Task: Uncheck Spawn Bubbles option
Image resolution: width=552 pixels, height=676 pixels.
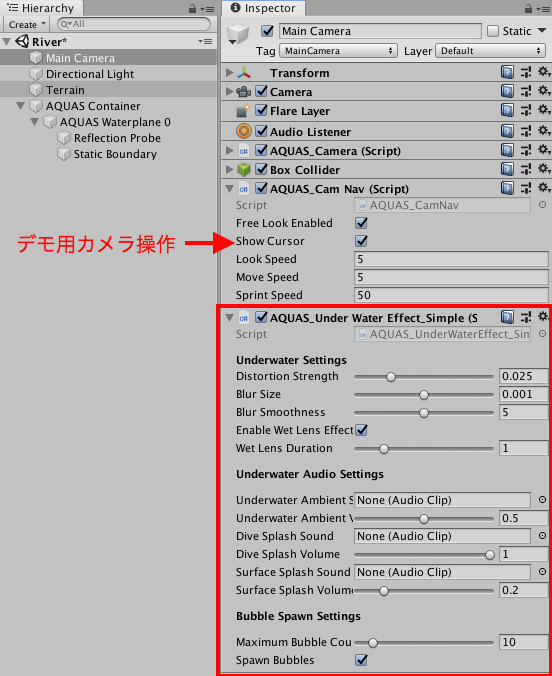Action: (361, 660)
